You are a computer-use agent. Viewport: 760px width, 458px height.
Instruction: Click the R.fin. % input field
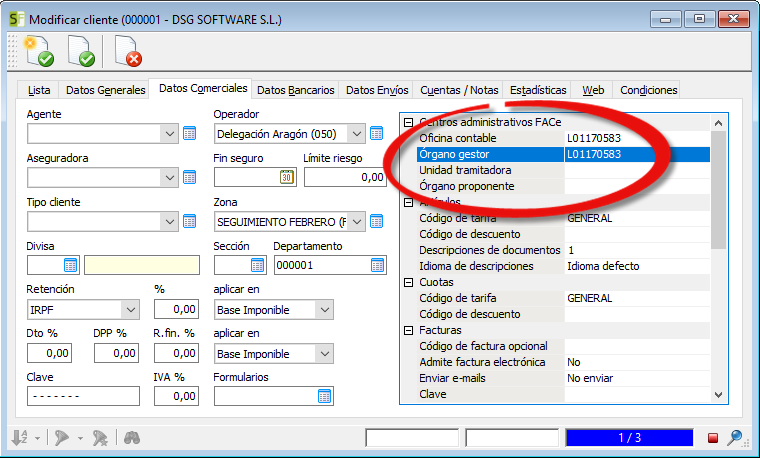click(x=176, y=353)
